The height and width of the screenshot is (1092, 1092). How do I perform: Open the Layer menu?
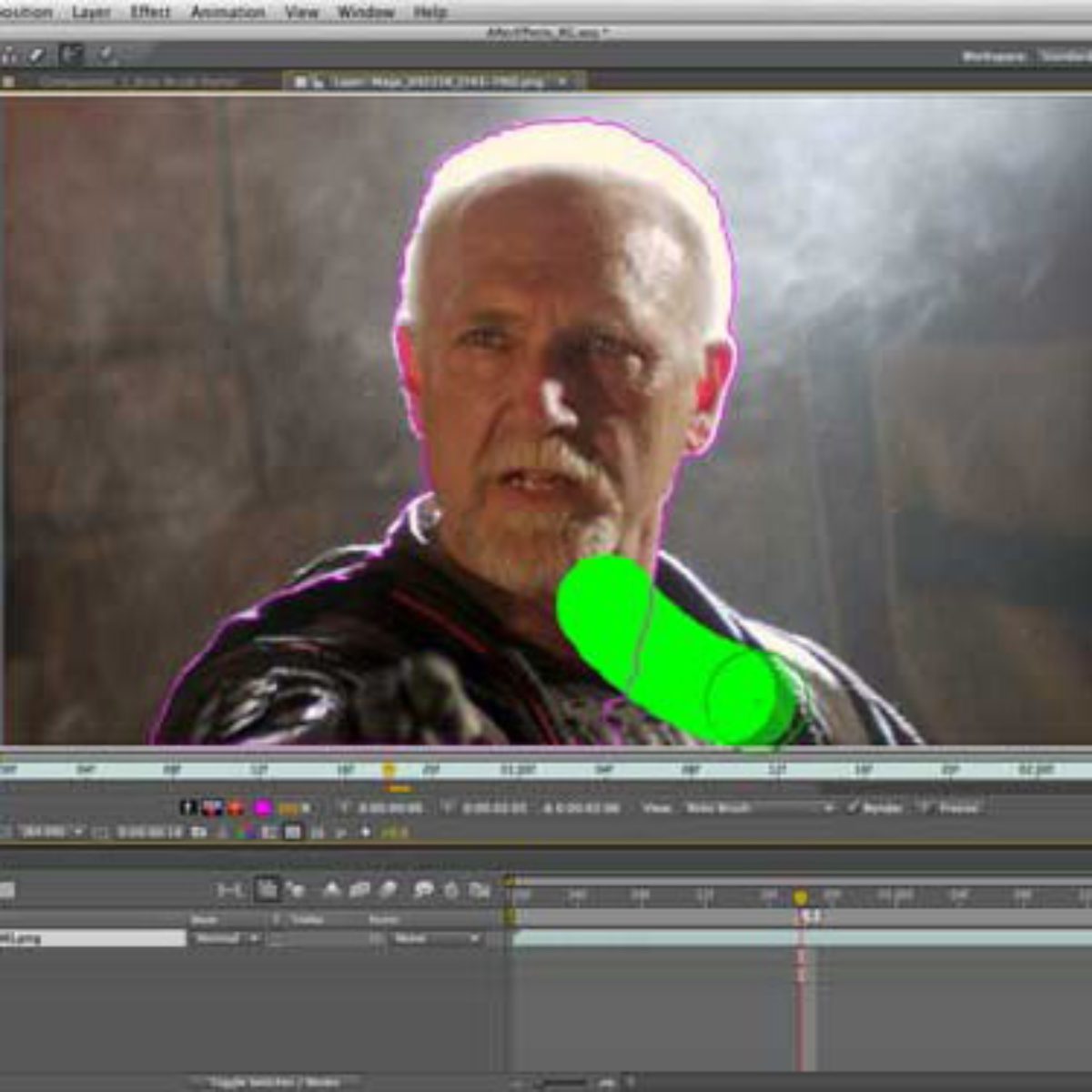coord(90,12)
